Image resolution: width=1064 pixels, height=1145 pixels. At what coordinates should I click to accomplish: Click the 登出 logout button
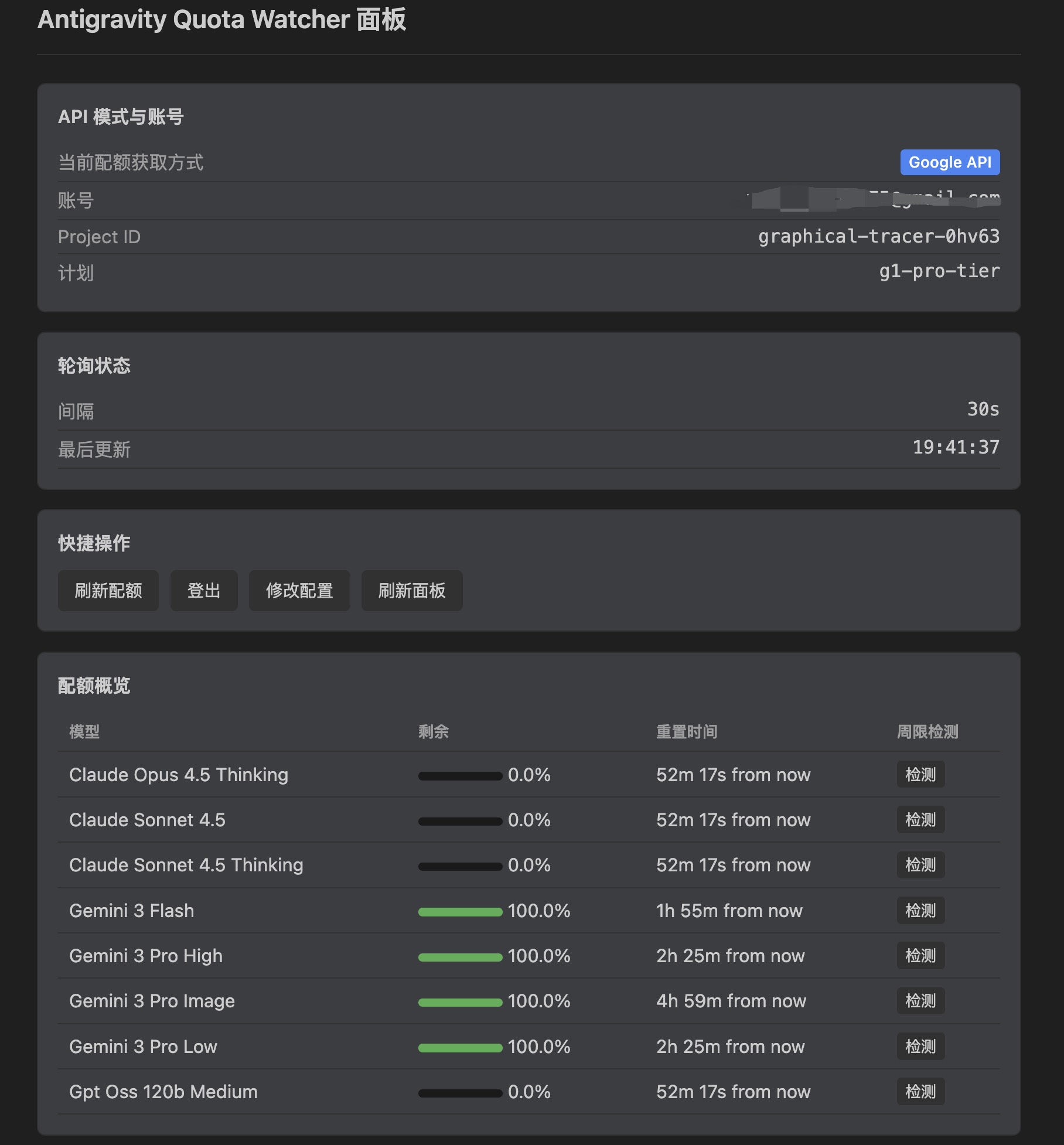tap(203, 591)
